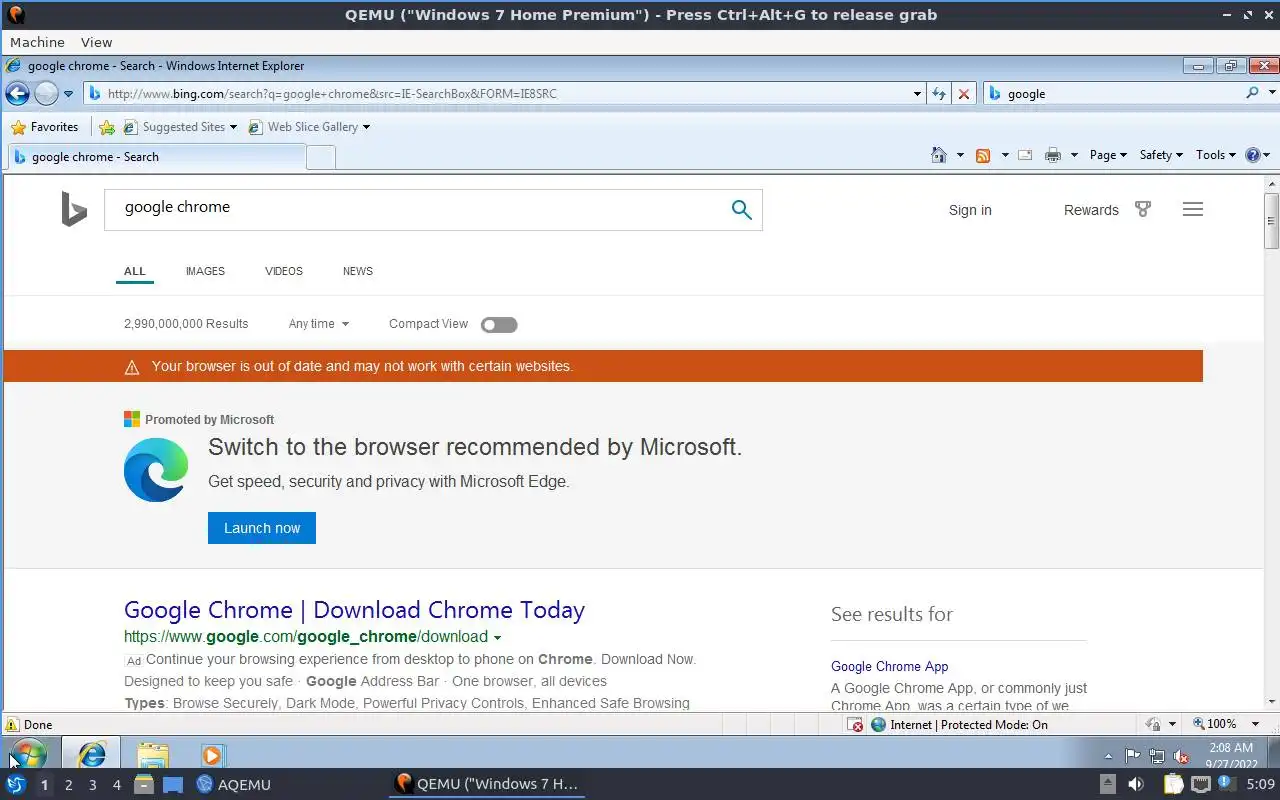Open the Tools menu
1280x800 pixels.
pyautogui.click(x=1216, y=155)
